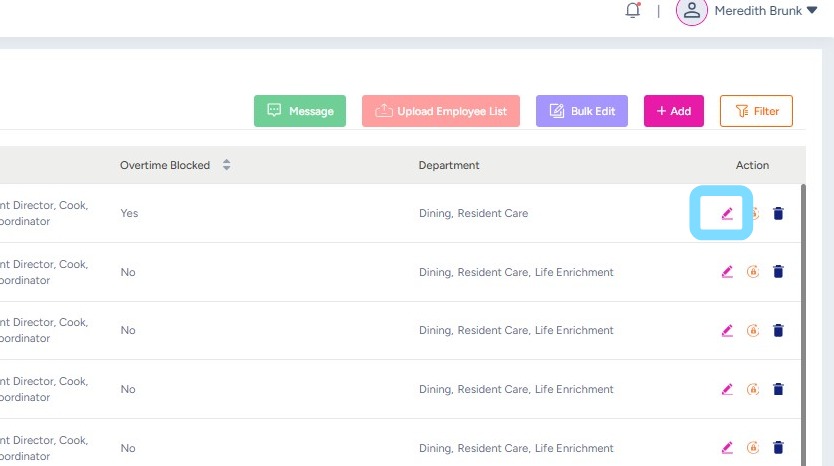Click Upload Employee List button
The width and height of the screenshot is (834, 466).
(441, 111)
